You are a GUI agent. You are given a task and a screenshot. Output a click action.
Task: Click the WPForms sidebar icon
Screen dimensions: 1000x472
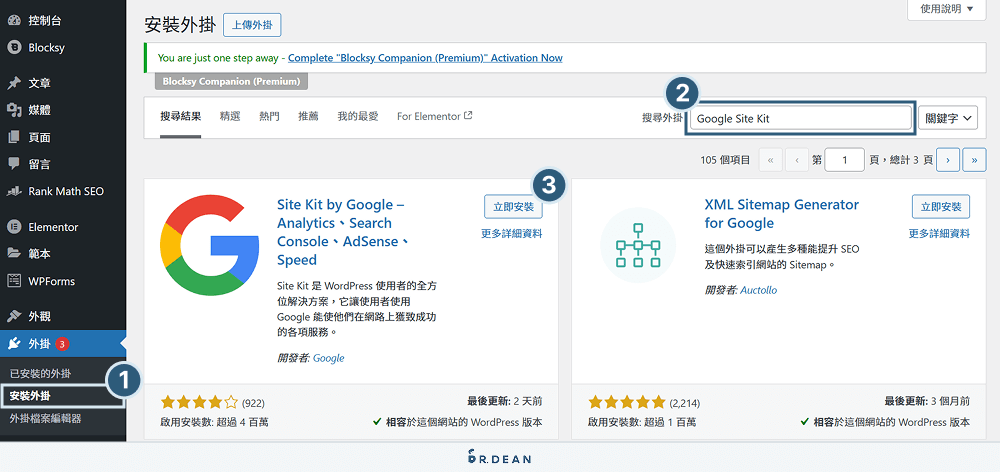(13, 281)
